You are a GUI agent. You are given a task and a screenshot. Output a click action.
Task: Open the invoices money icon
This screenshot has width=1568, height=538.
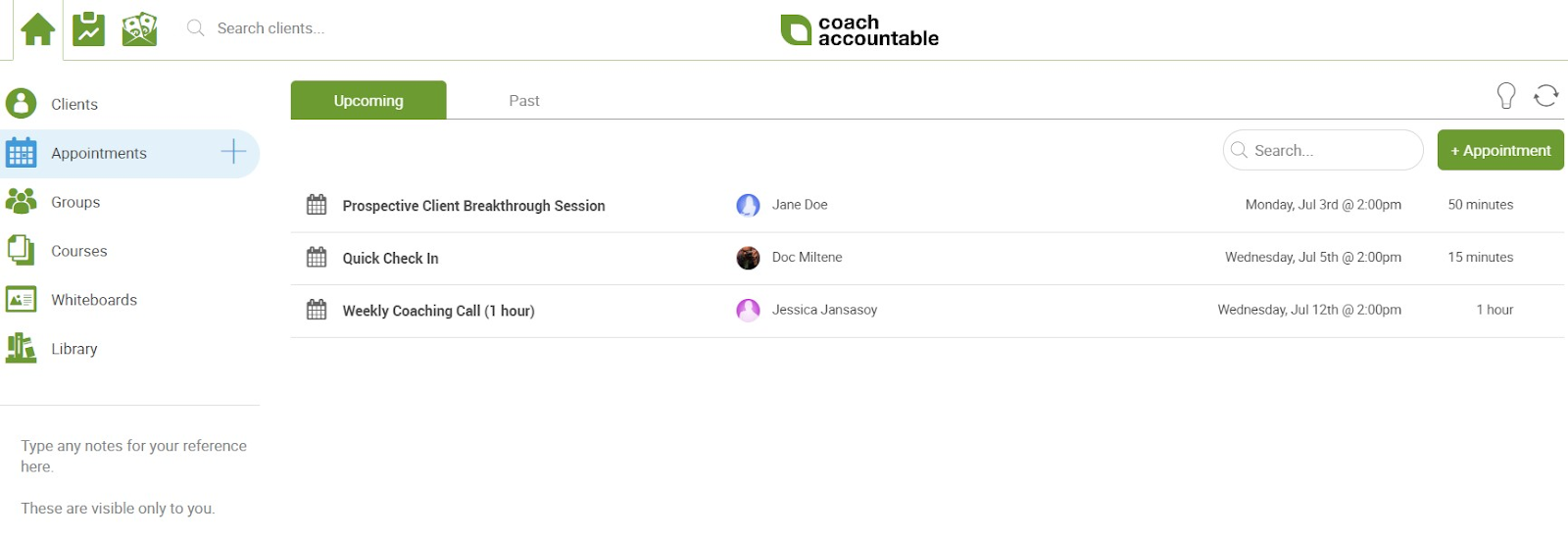pyautogui.click(x=139, y=29)
